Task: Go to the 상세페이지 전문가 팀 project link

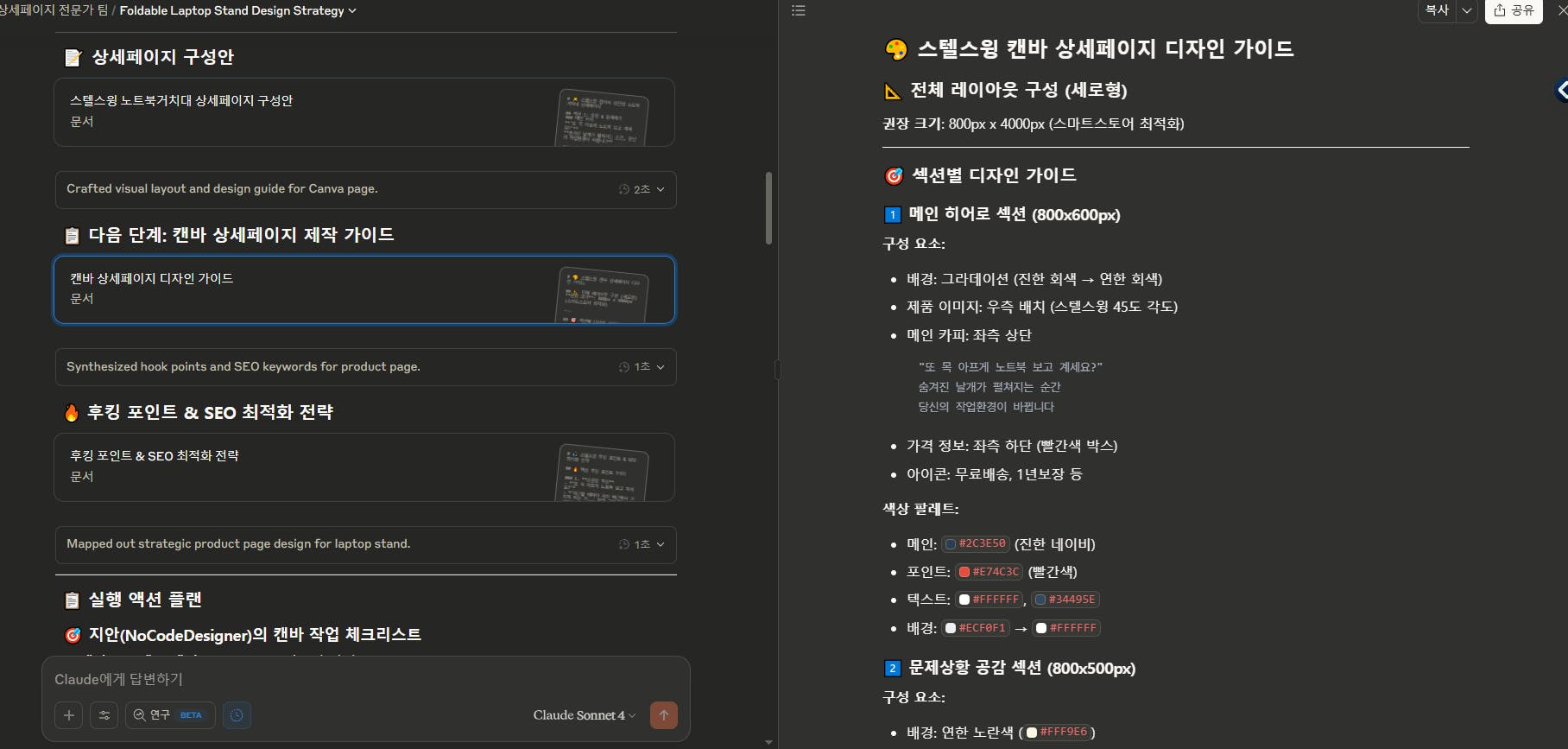Action: 54,10
